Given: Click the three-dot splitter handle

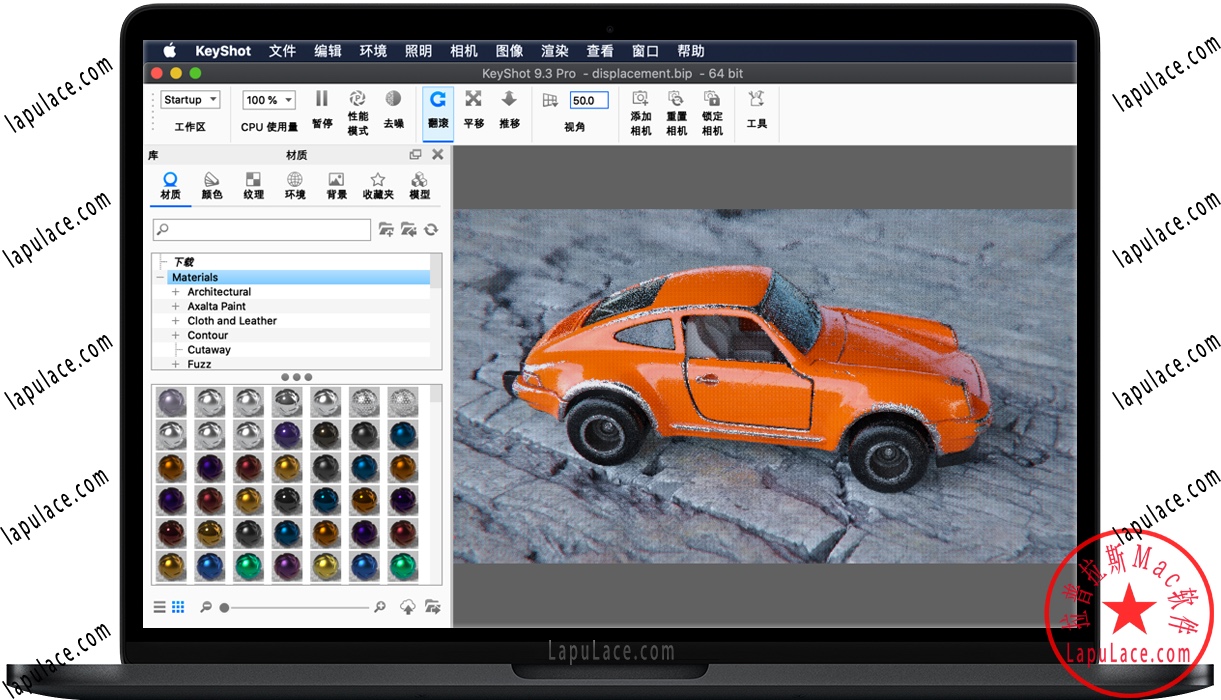Looking at the screenshot, I should point(296,377).
